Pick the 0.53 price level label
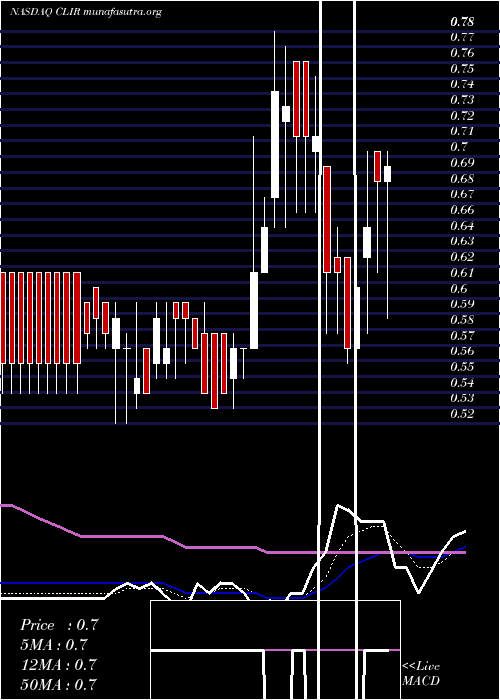The image size is (500, 700). point(462,397)
